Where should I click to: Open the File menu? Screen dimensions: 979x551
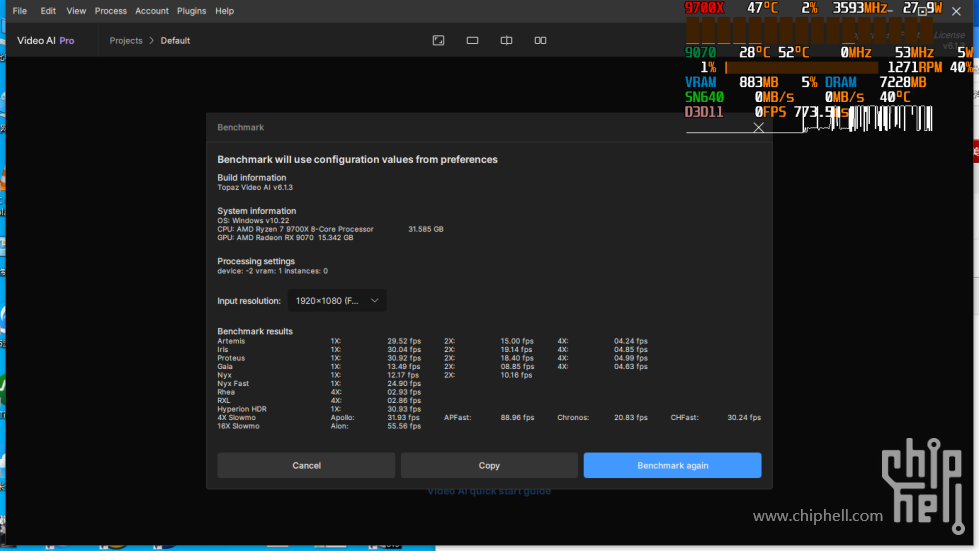pos(19,11)
